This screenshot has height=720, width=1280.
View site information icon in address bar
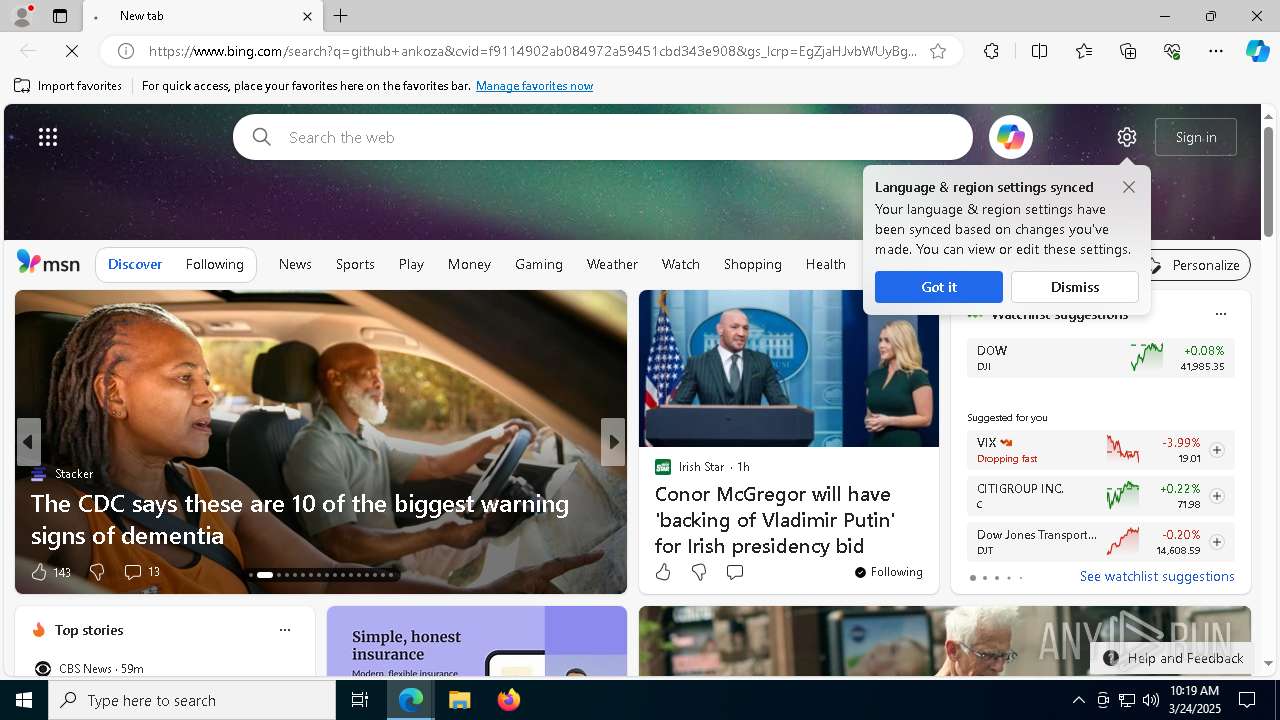pyautogui.click(x=126, y=51)
